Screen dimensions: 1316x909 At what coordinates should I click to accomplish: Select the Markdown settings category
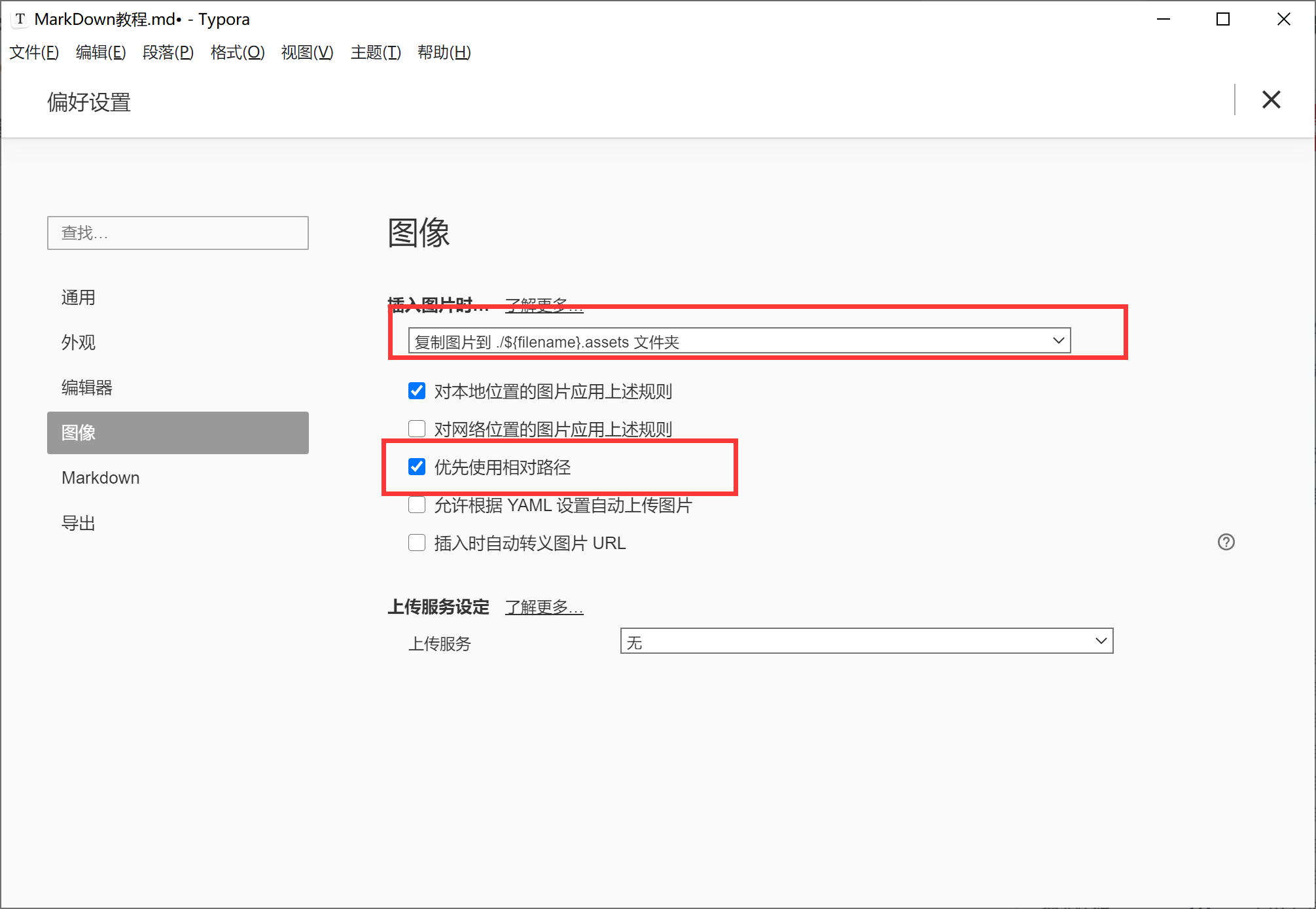pos(178,478)
